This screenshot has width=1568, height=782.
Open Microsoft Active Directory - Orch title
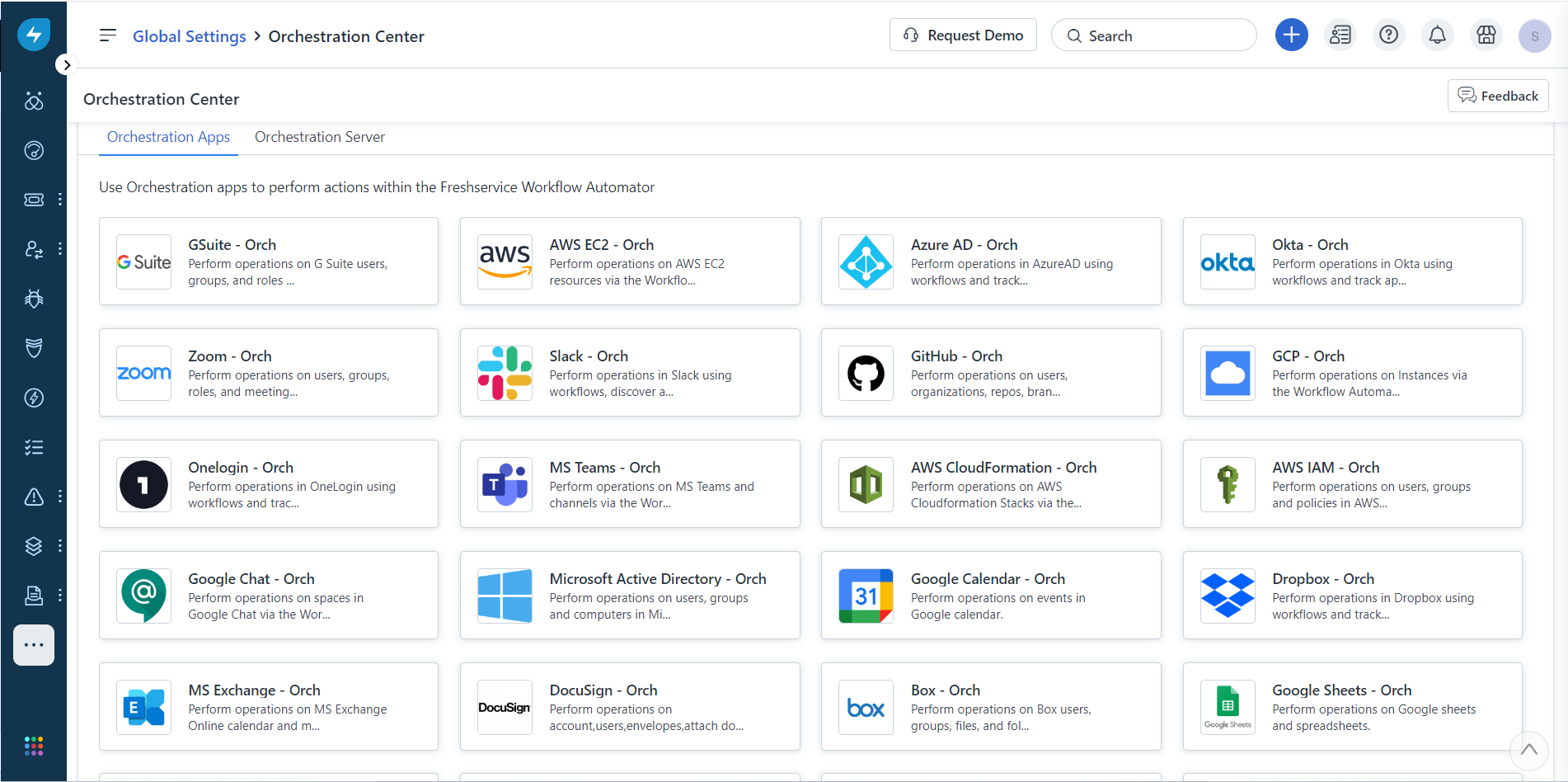coord(658,579)
